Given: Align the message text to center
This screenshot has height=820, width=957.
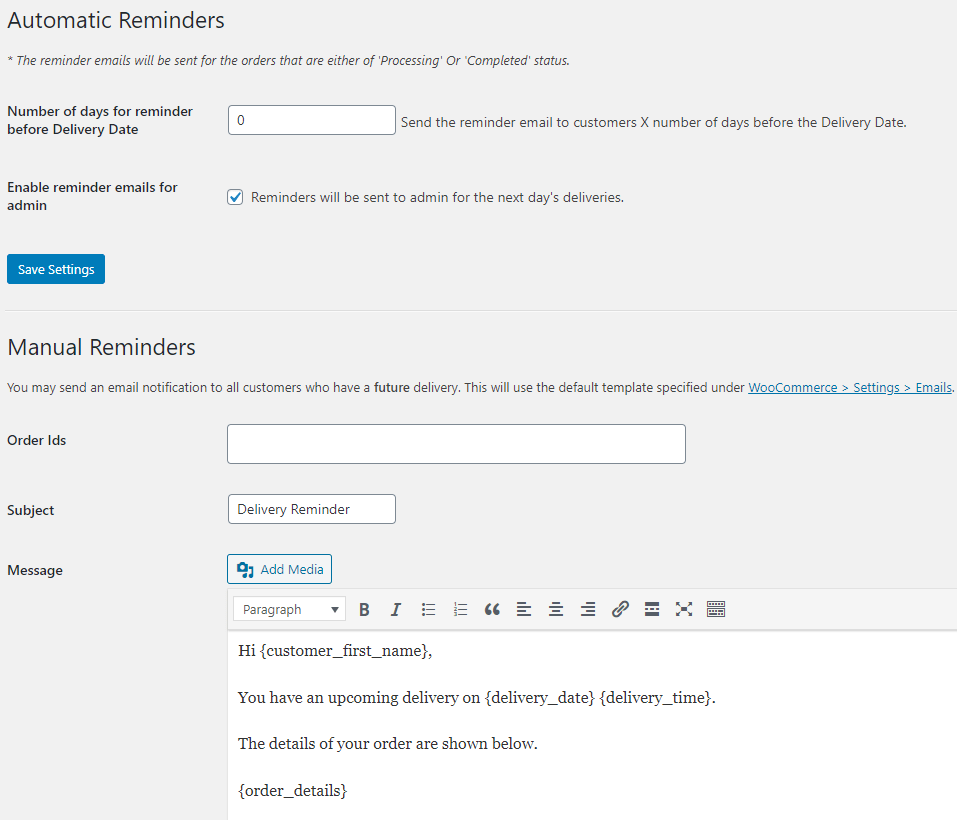Looking at the screenshot, I should (x=556, y=609).
